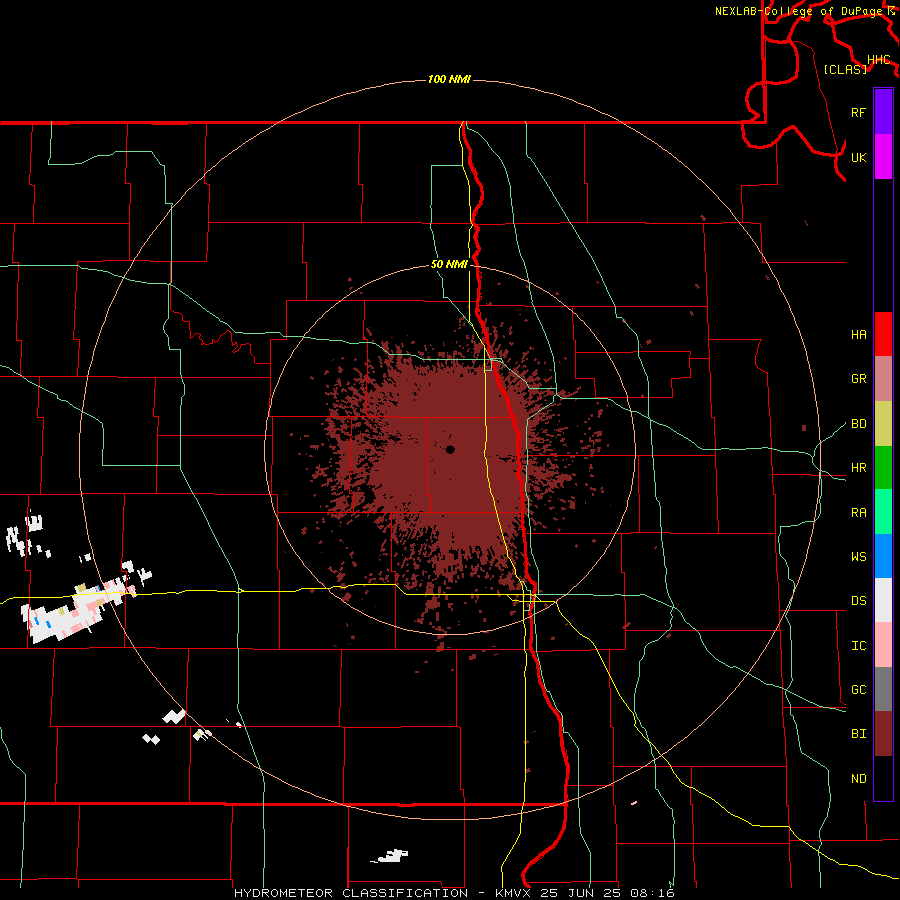The height and width of the screenshot is (900, 900).
Task: Click the 'HHC' product code text
Action: (878, 60)
